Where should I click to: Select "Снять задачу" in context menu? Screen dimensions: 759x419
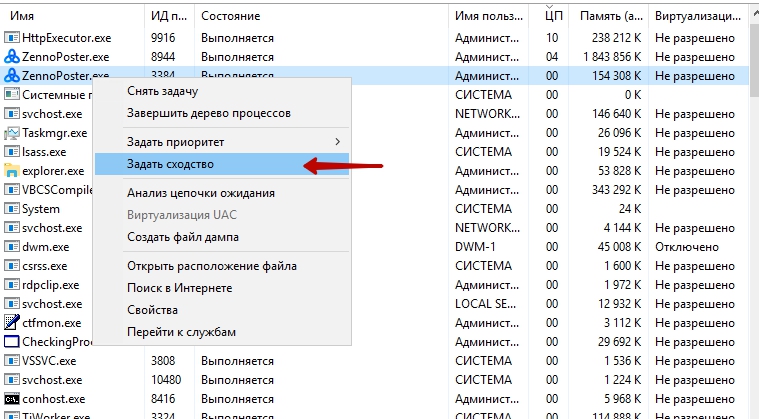pos(161,91)
